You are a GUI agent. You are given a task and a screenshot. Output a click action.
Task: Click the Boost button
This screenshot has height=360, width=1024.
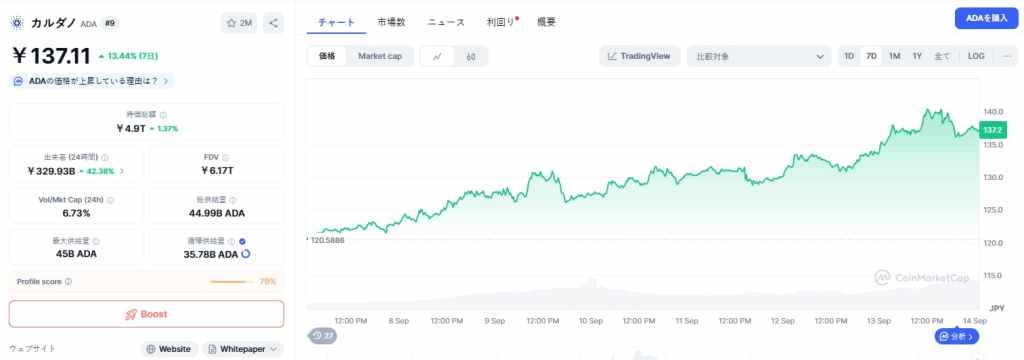pyautogui.click(x=146, y=314)
